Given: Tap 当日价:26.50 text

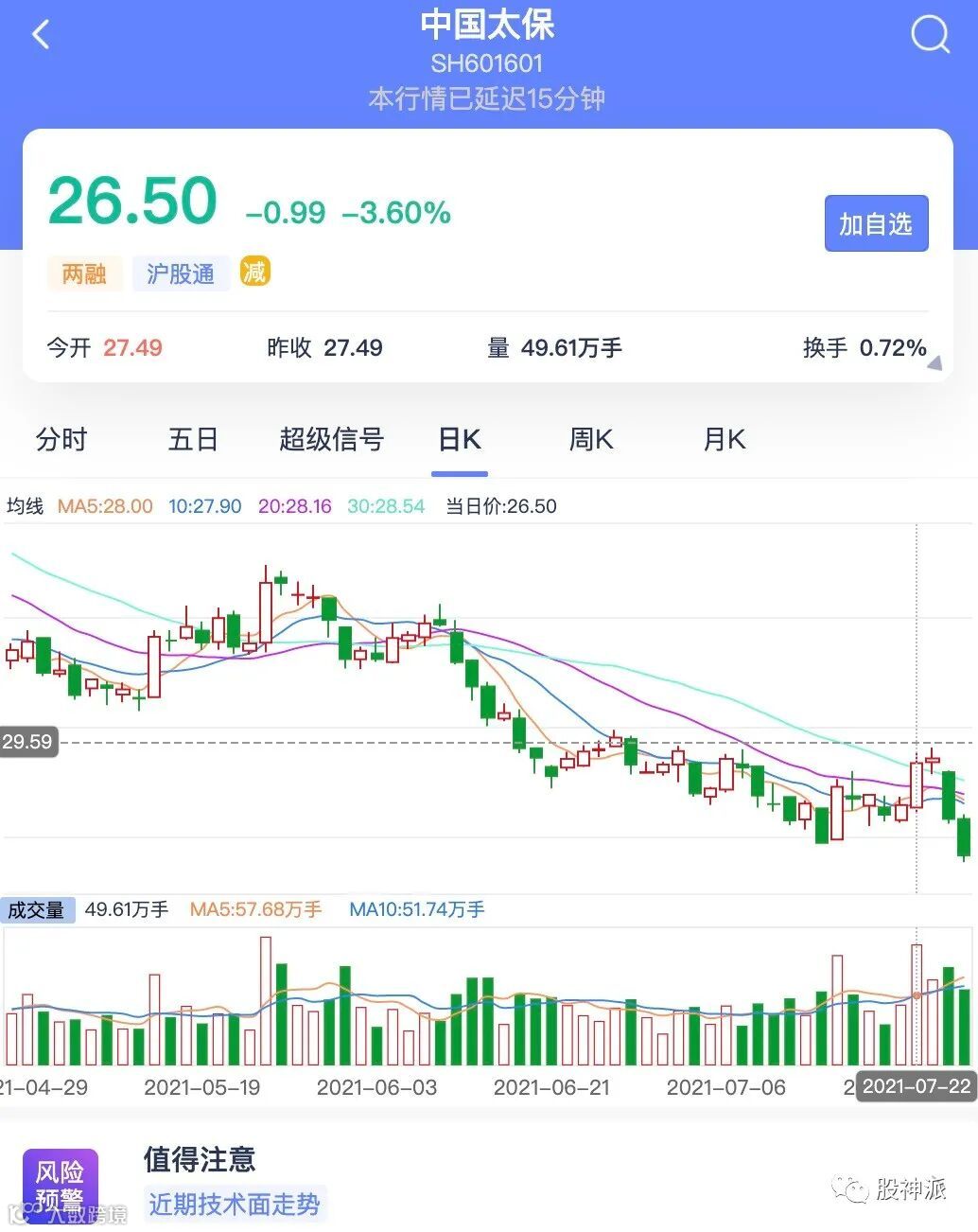Looking at the screenshot, I should [x=501, y=506].
